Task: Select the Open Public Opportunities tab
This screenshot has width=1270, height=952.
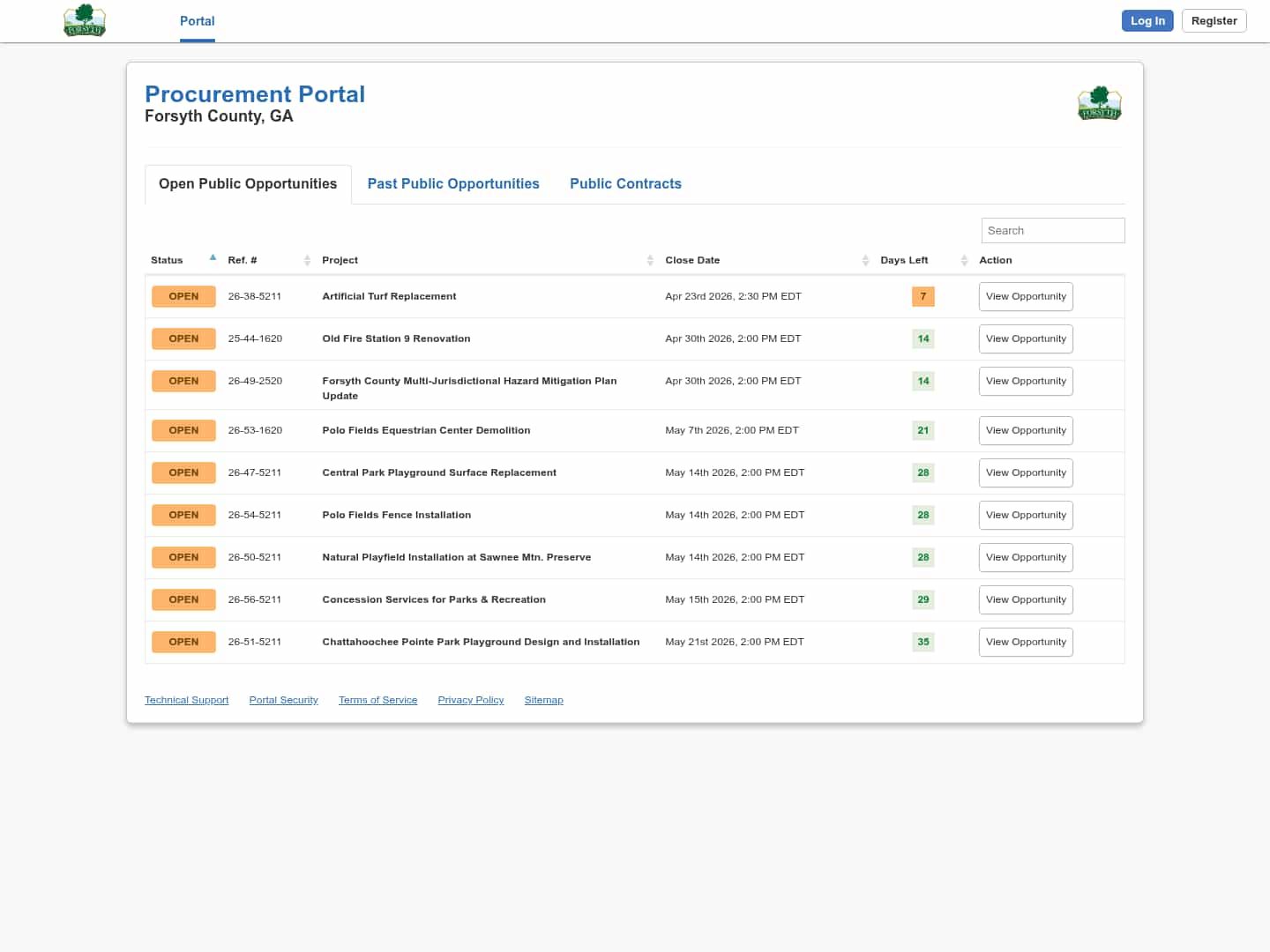Action: tap(248, 183)
